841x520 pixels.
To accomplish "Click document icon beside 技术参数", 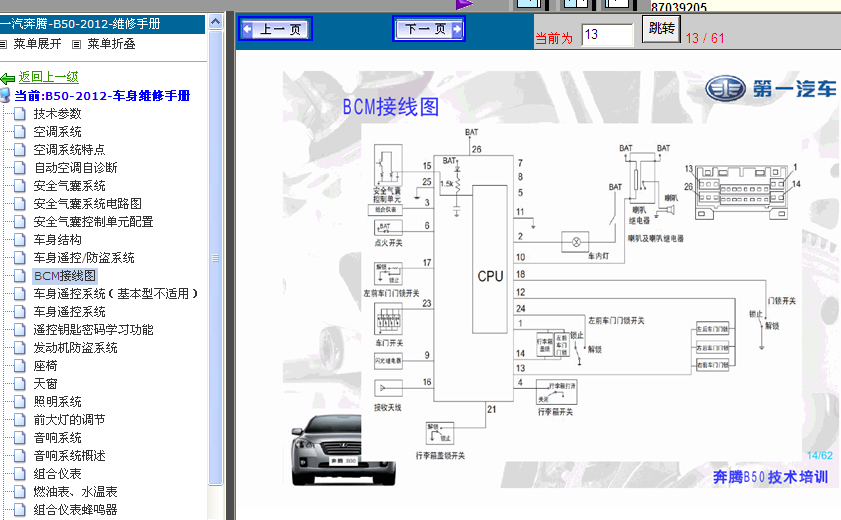I will click(19, 114).
